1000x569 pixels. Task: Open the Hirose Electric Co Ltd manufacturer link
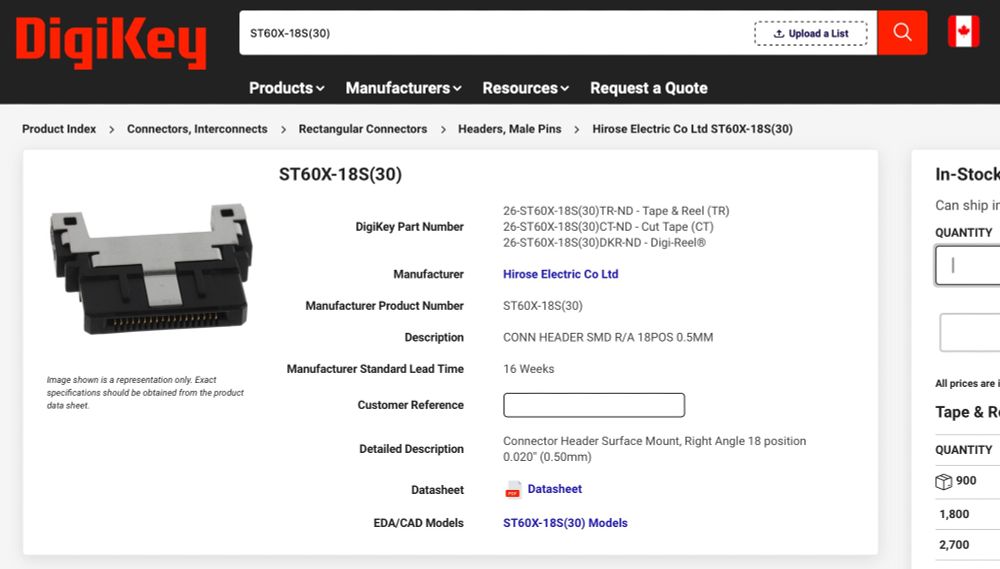(561, 274)
